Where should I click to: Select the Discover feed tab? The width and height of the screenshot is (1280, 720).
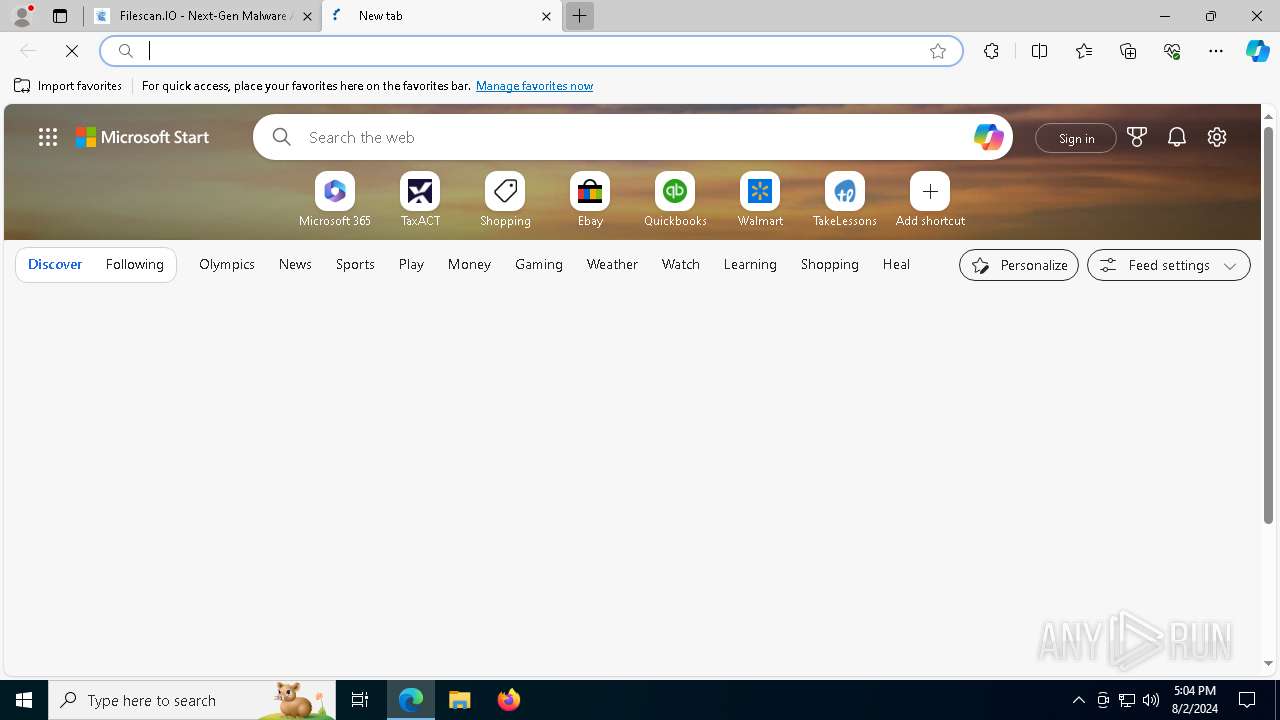click(55, 264)
